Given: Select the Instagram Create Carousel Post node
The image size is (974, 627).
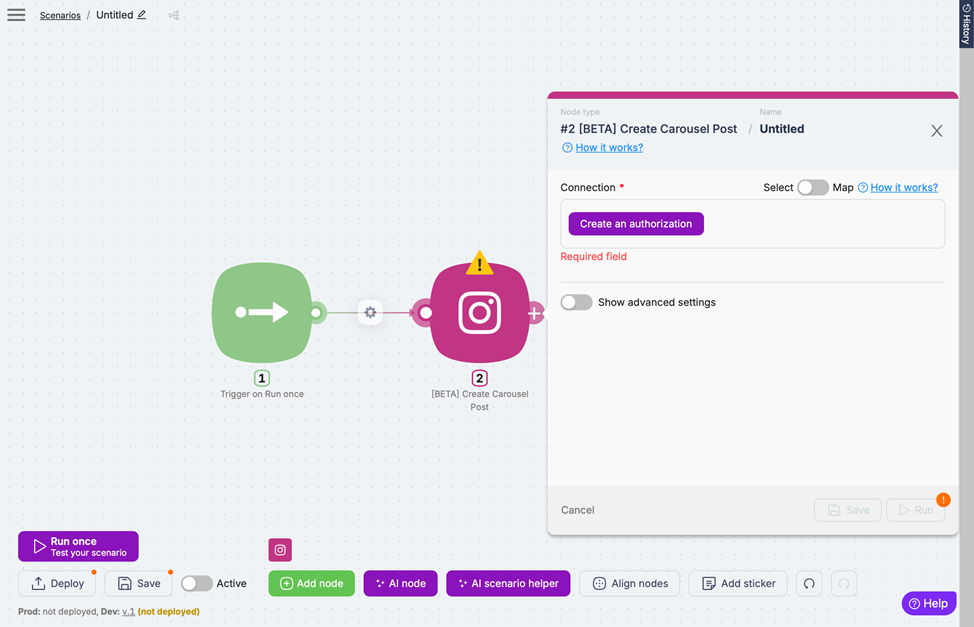Looking at the screenshot, I should (x=479, y=313).
